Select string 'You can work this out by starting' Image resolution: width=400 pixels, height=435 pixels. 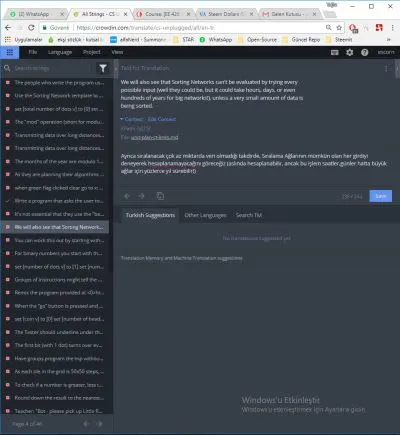[x=56, y=240]
